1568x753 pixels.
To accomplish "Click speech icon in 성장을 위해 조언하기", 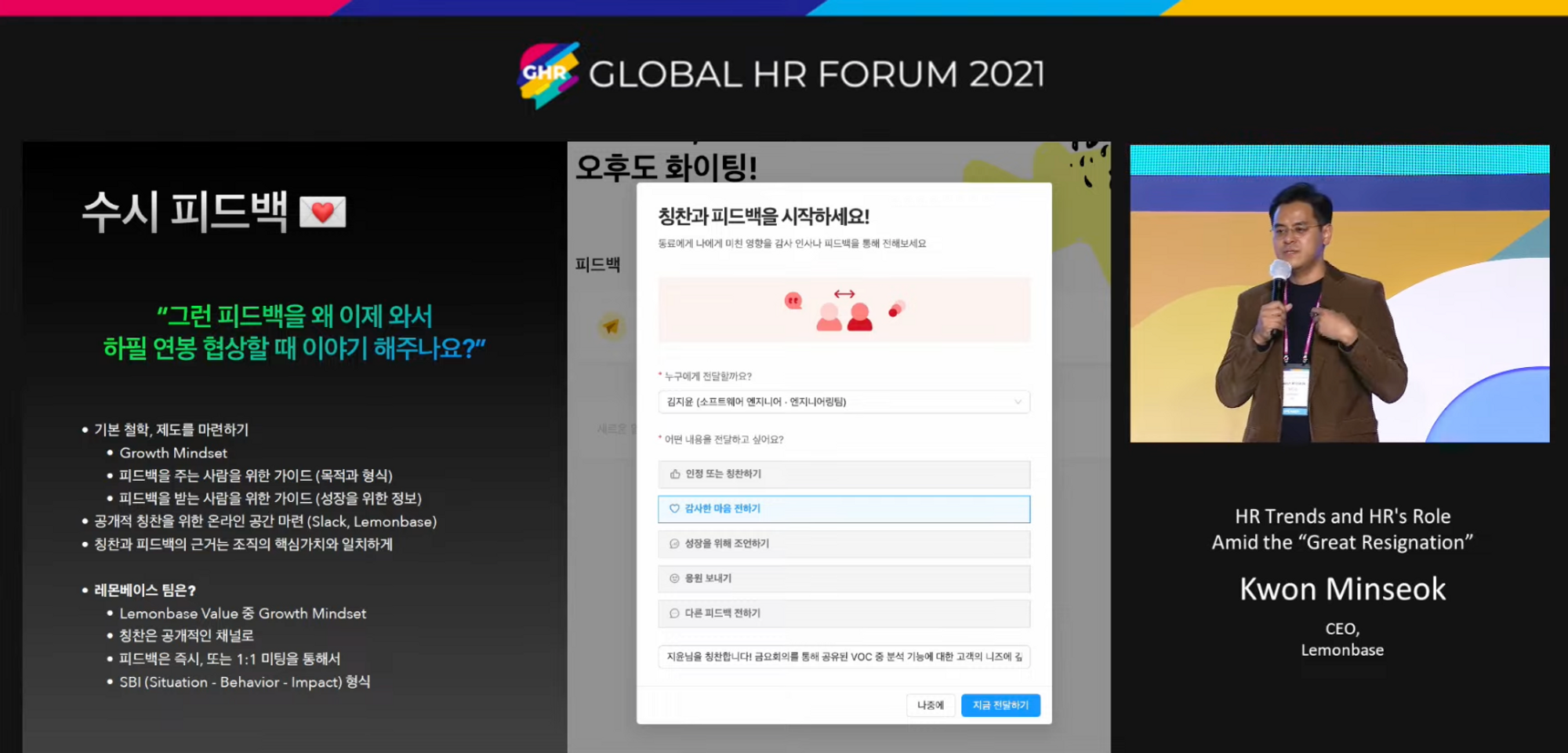I will 674,544.
